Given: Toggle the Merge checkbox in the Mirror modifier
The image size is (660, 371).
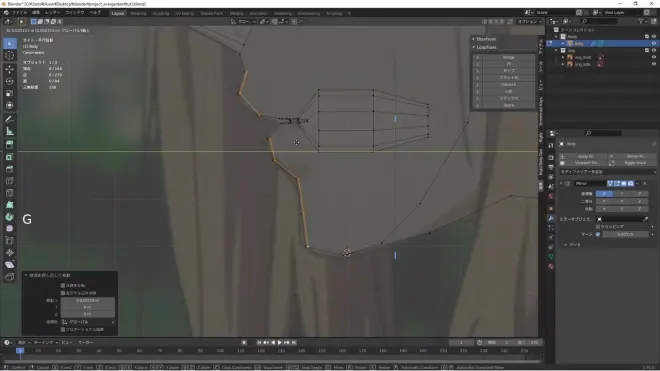Looking at the screenshot, I should click(598, 234).
